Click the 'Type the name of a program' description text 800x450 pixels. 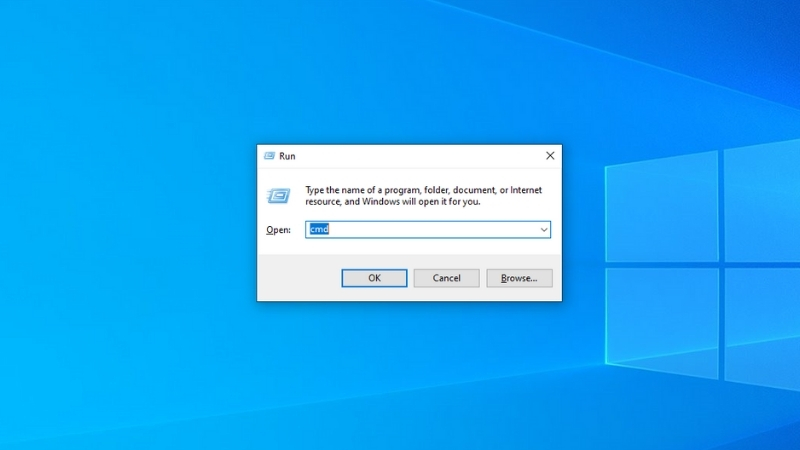pos(423,196)
